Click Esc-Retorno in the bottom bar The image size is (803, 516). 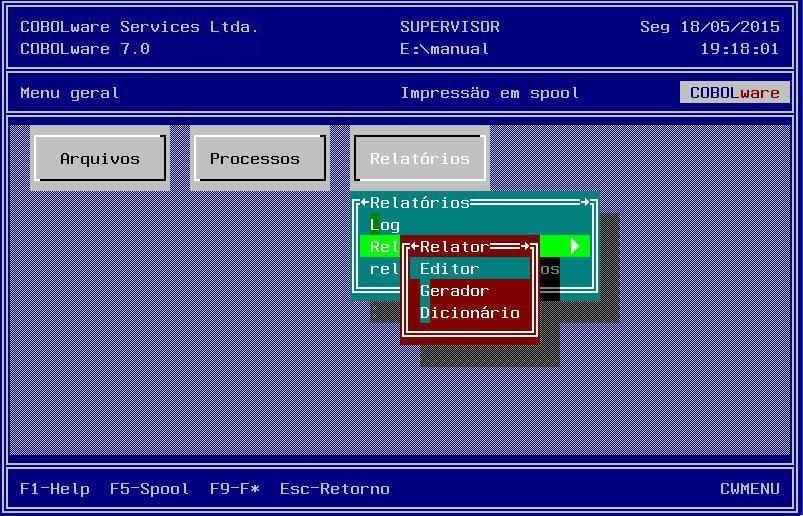pyautogui.click(x=334, y=488)
